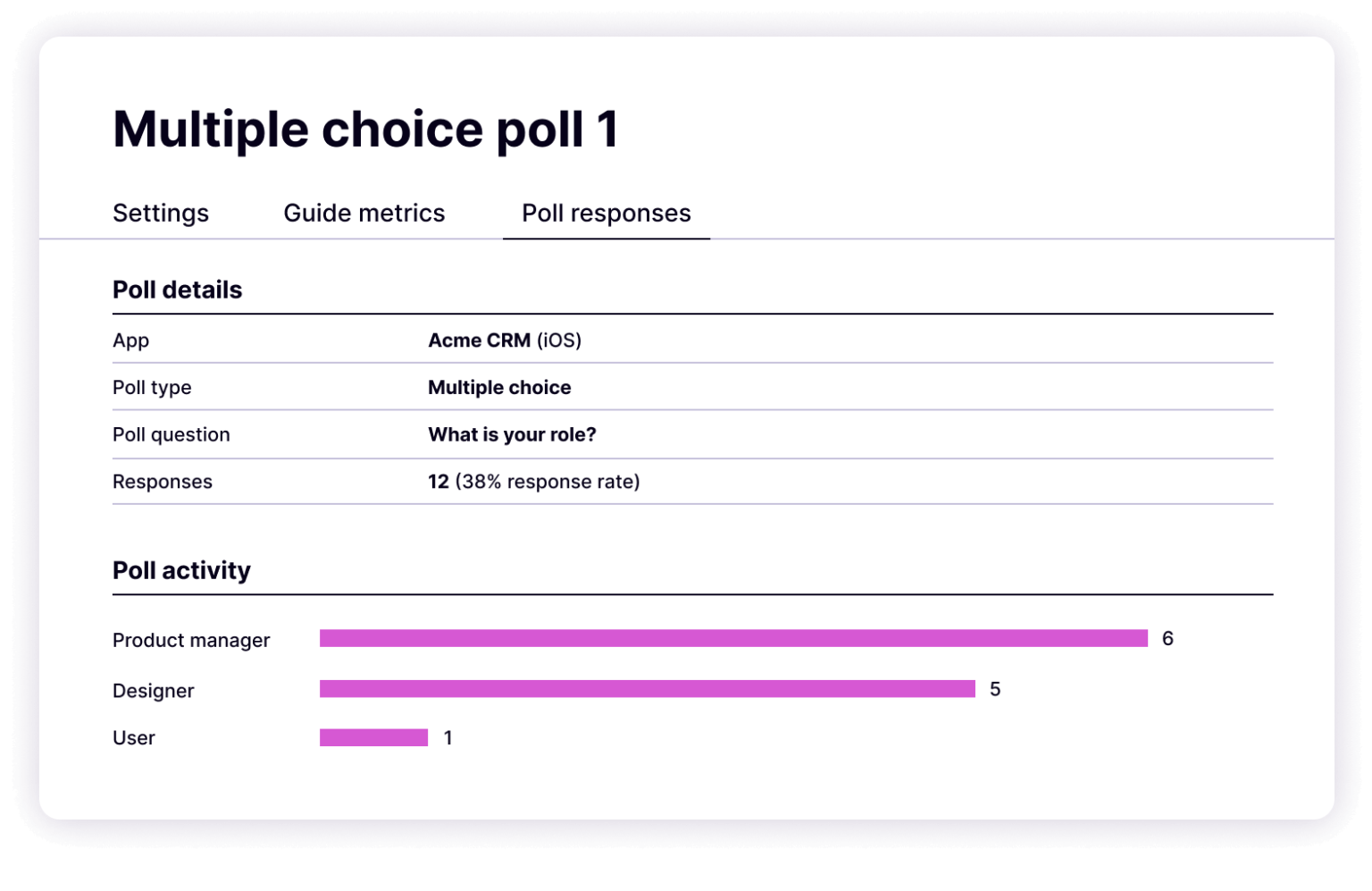Click the Poll activity section heading

point(181,570)
